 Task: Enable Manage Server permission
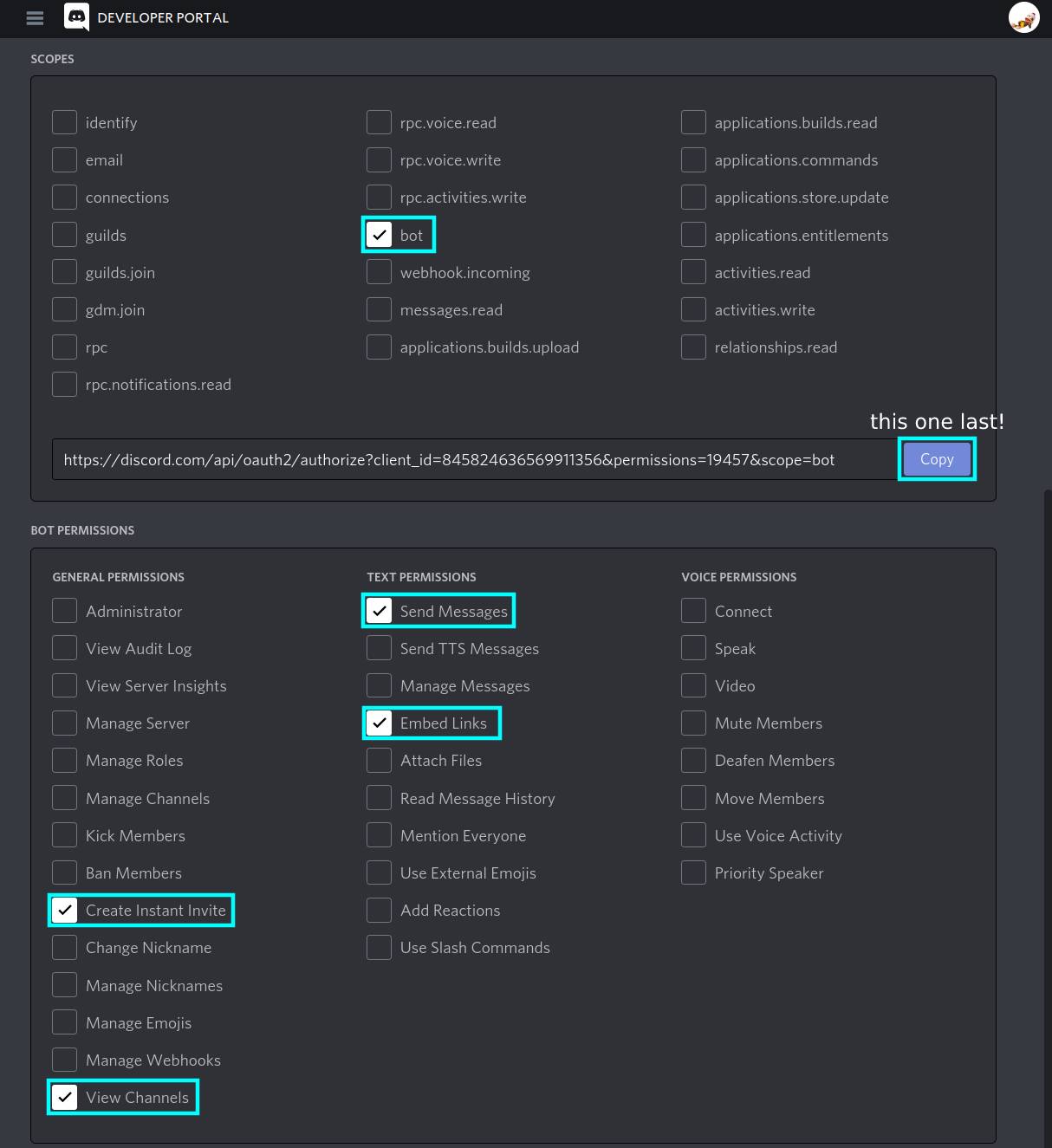point(64,723)
